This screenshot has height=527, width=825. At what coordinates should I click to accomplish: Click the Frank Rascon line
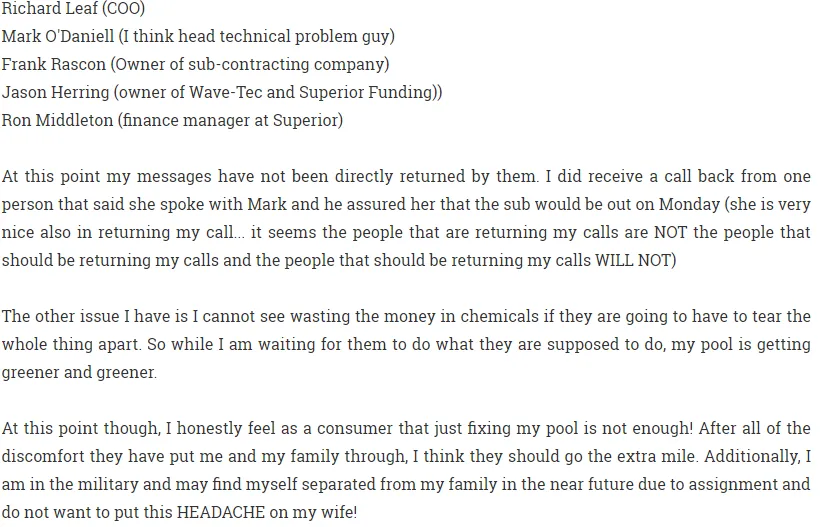click(195, 64)
